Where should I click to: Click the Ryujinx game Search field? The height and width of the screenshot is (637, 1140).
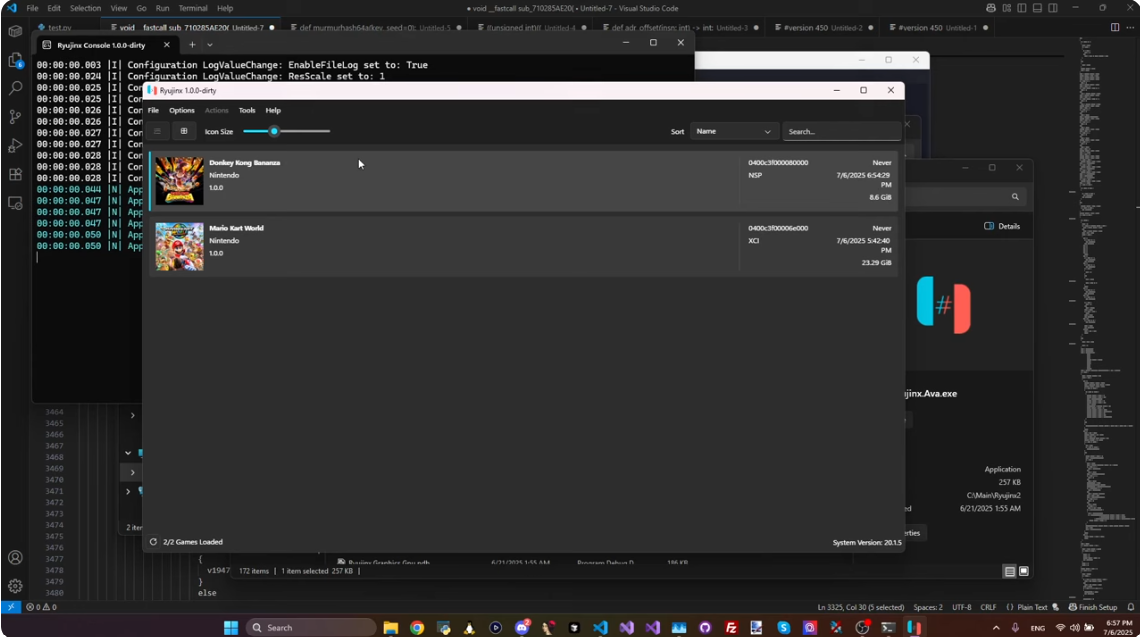click(840, 131)
